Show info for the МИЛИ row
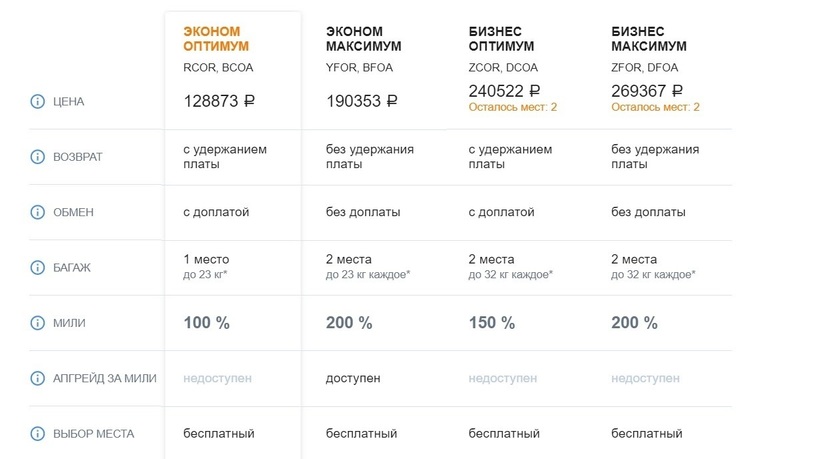 point(39,323)
